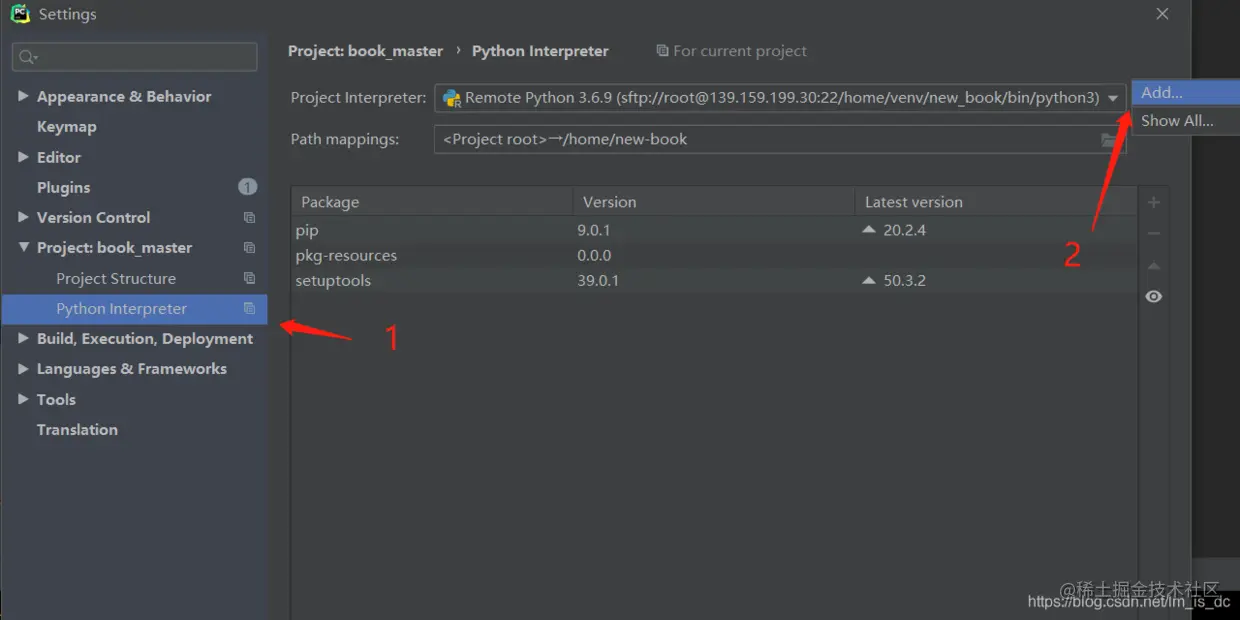1240x620 pixels.
Task: Sort by Package column header
Action: click(x=432, y=202)
